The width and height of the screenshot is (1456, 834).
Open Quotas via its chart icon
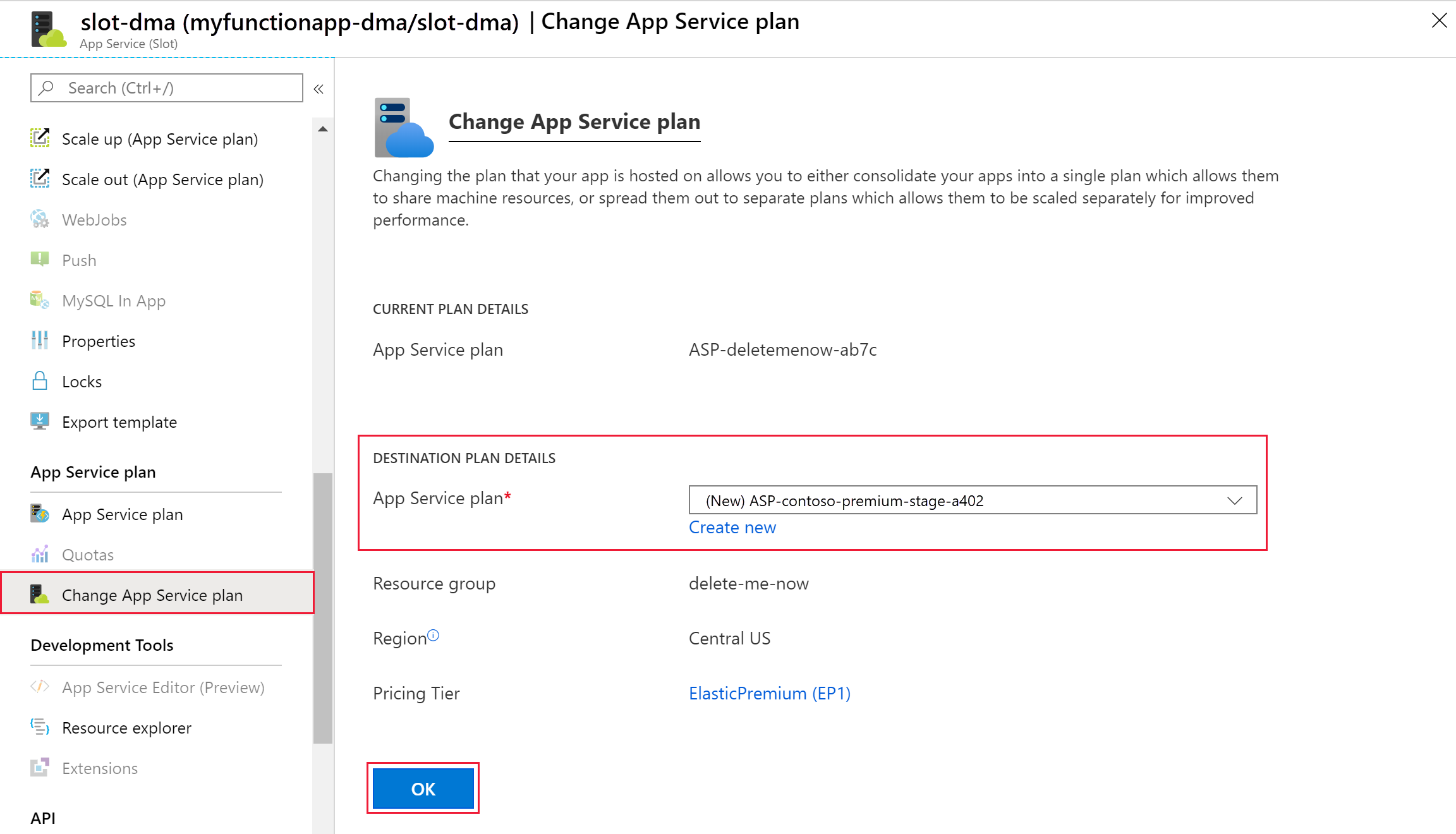pyautogui.click(x=39, y=554)
